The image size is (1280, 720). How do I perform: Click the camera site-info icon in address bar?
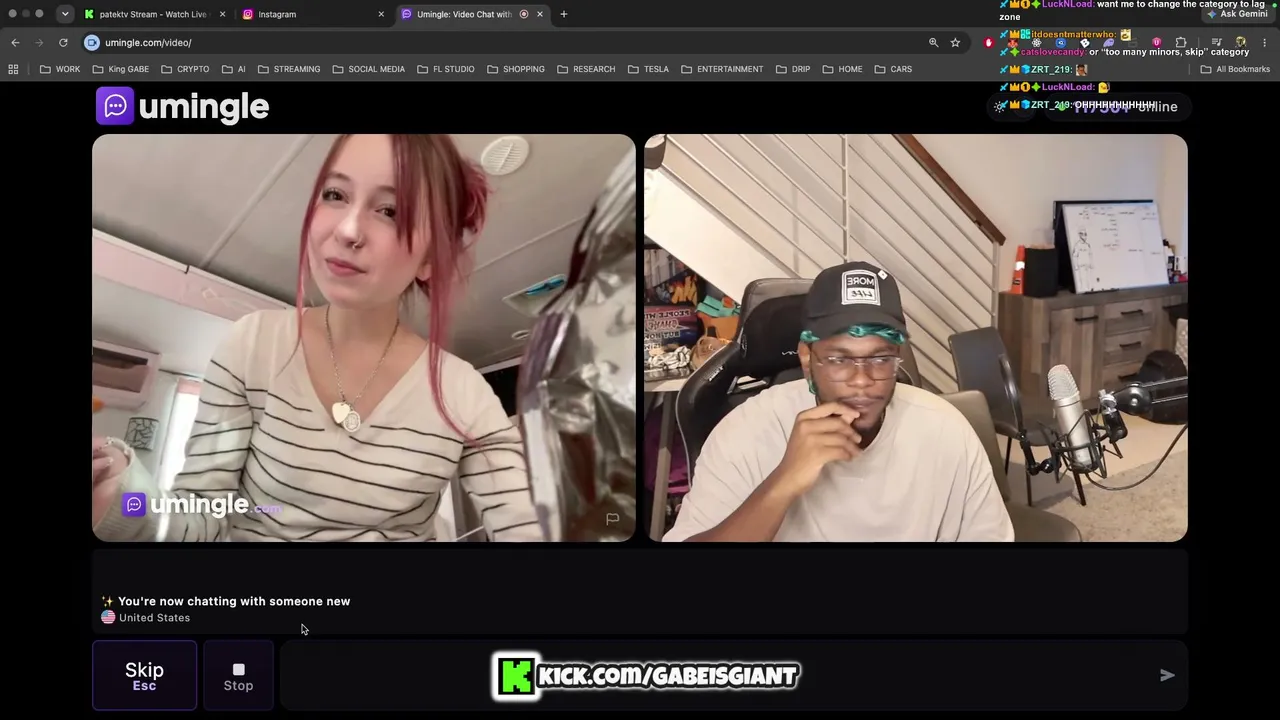(92, 42)
